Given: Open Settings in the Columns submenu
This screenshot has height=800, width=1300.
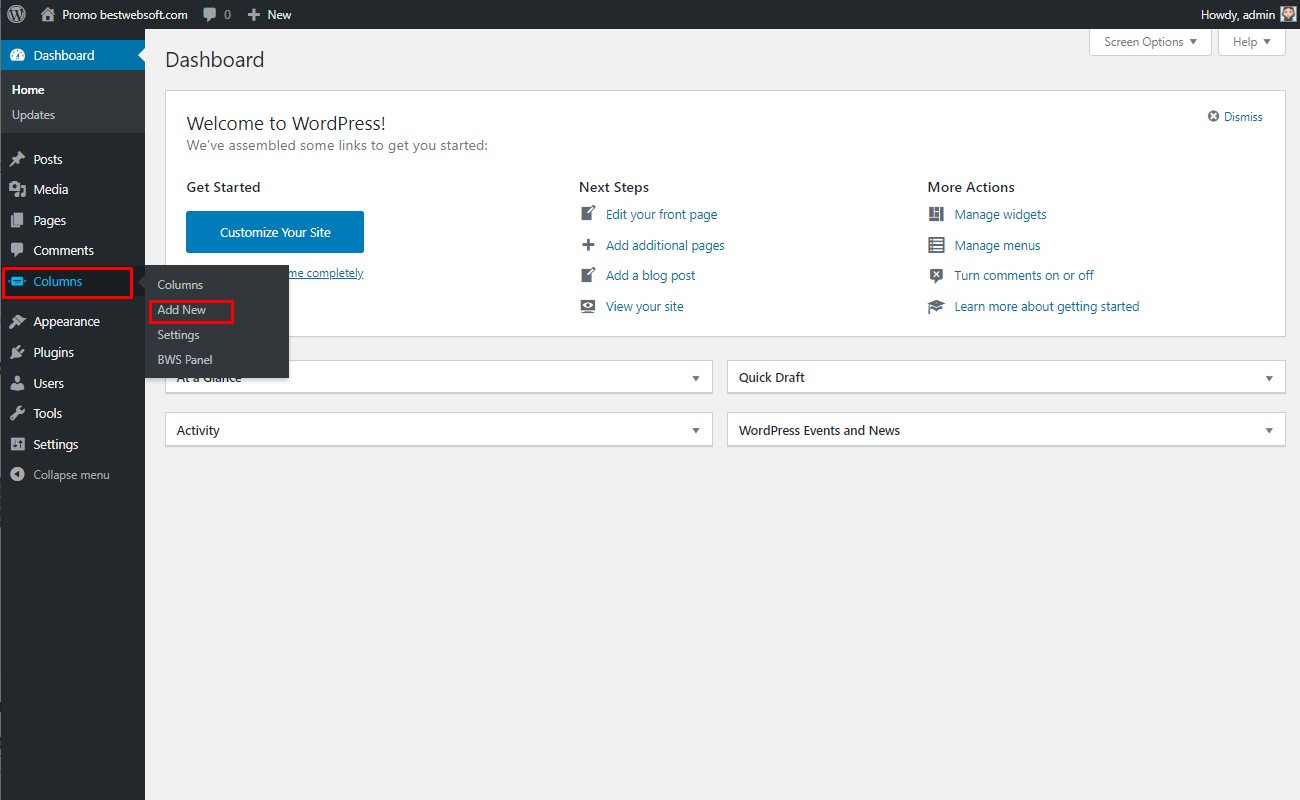Looking at the screenshot, I should [178, 335].
